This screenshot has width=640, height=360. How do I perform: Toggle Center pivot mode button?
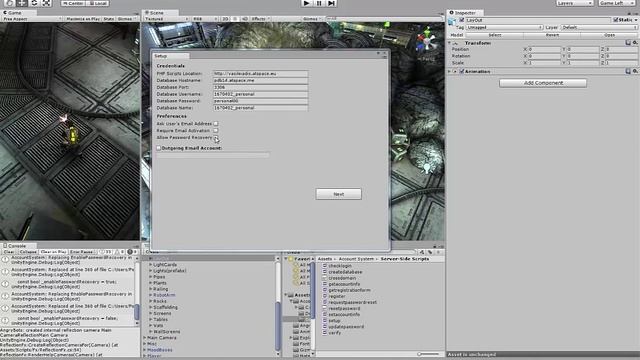[73, 3]
